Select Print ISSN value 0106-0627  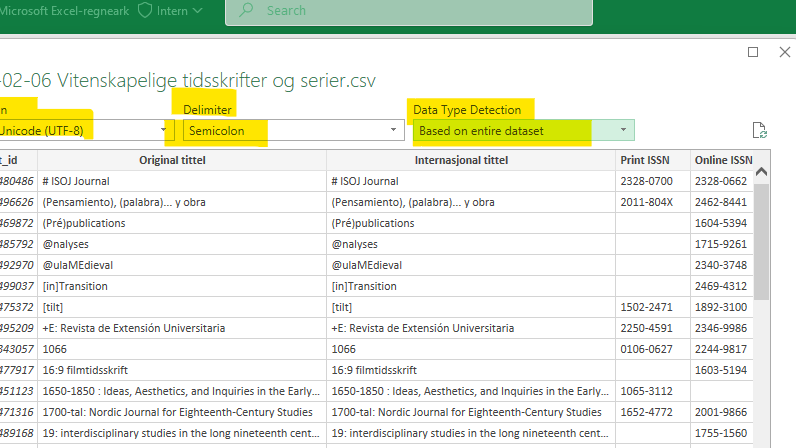[646, 349]
